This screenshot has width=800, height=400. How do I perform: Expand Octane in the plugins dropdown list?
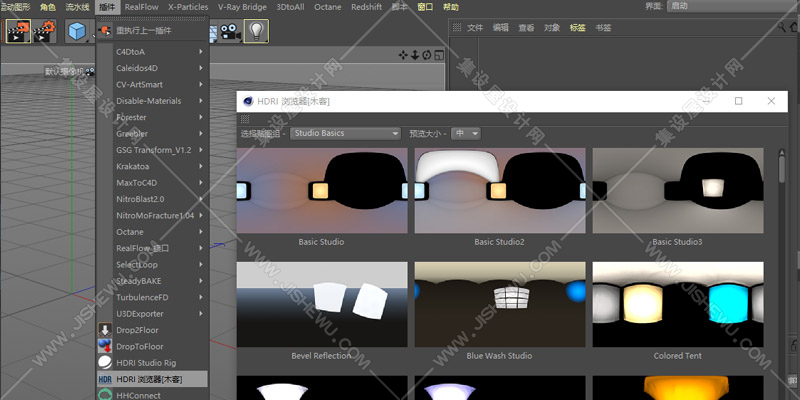[x=152, y=232]
